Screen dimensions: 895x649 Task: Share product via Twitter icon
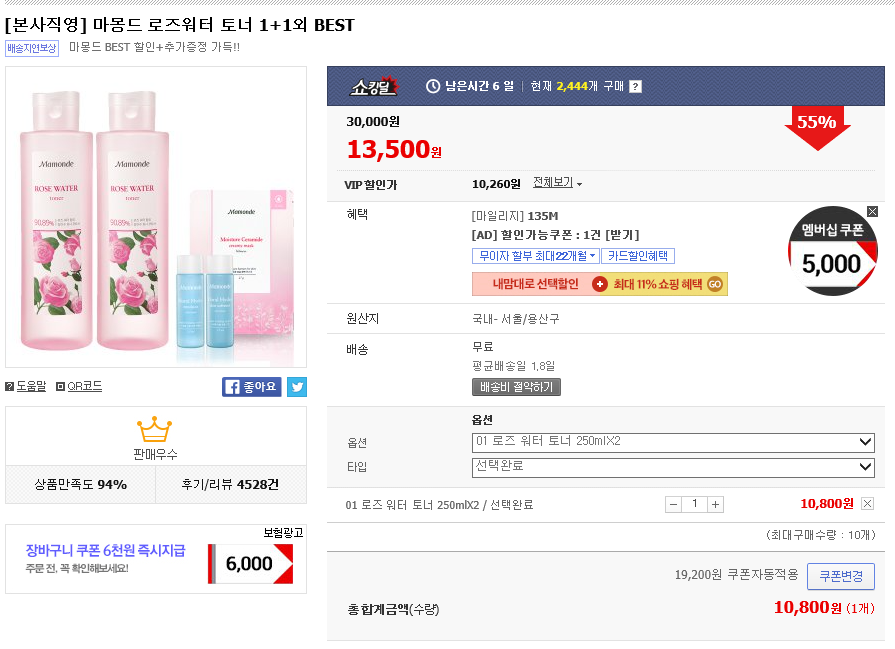[x=297, y=387]
